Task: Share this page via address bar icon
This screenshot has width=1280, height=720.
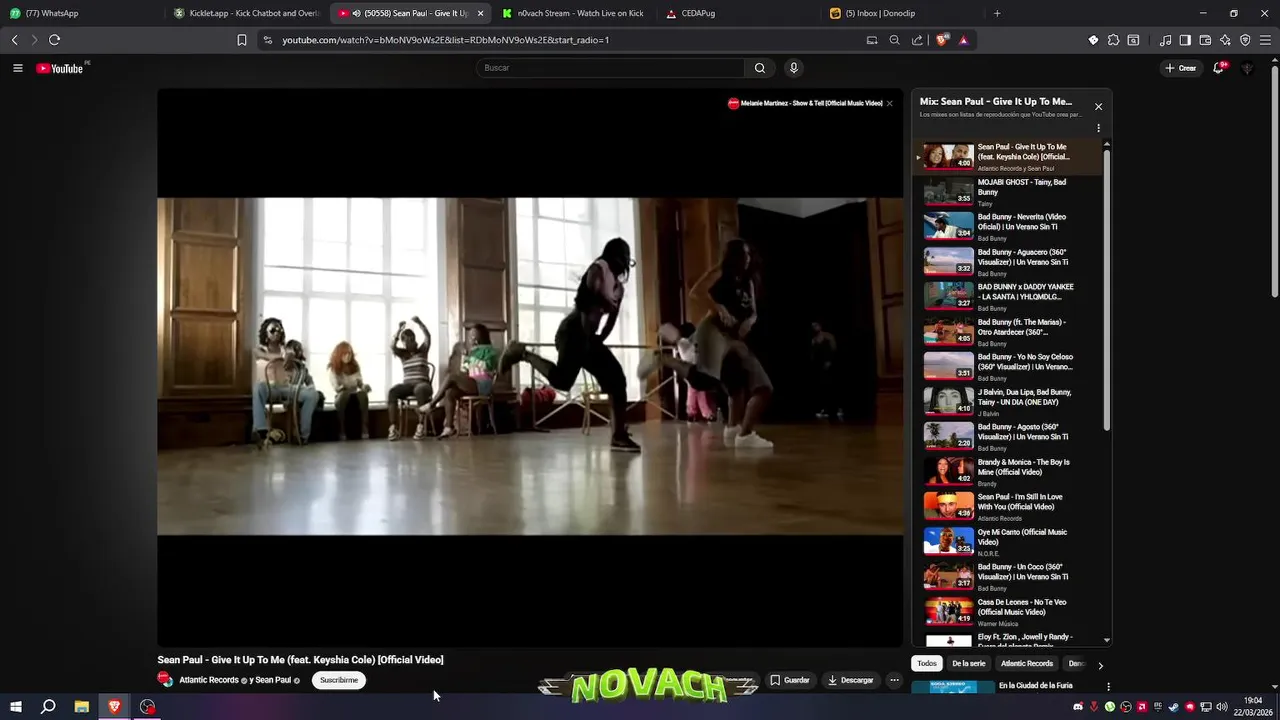Action: point(917,40)
